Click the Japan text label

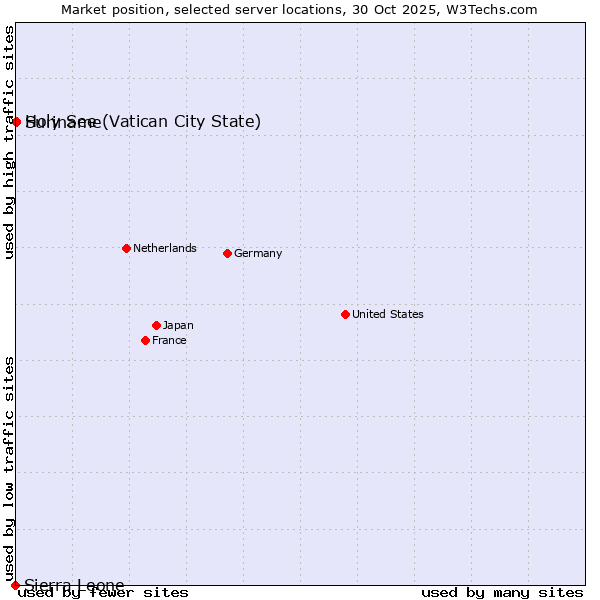[x=178, y=325]
